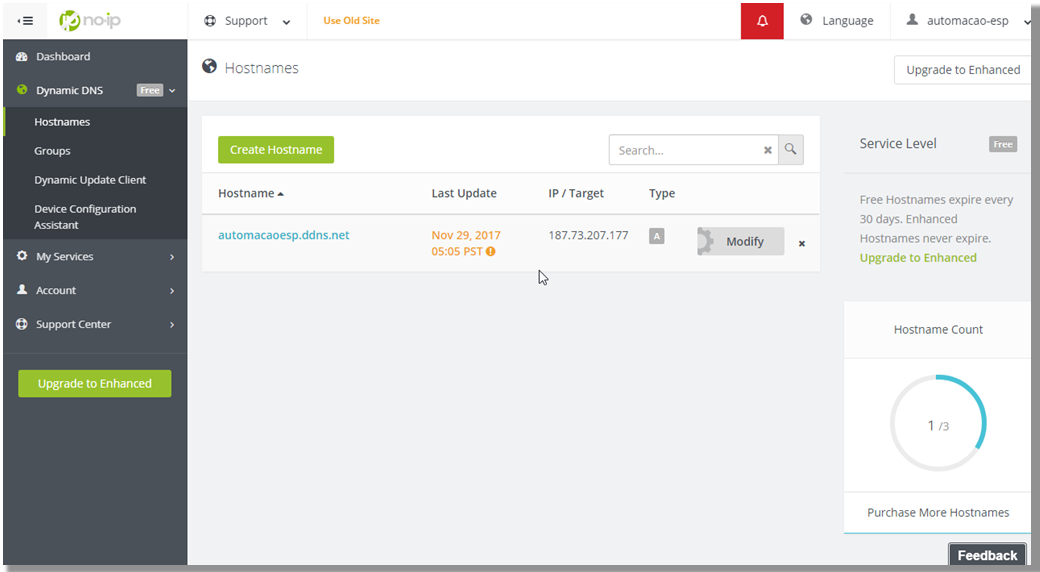The image size is (1040, 572).
Task: Delete the automacaoesp.ddns.net hostname with the x
Action: click(x=802, y=244)
